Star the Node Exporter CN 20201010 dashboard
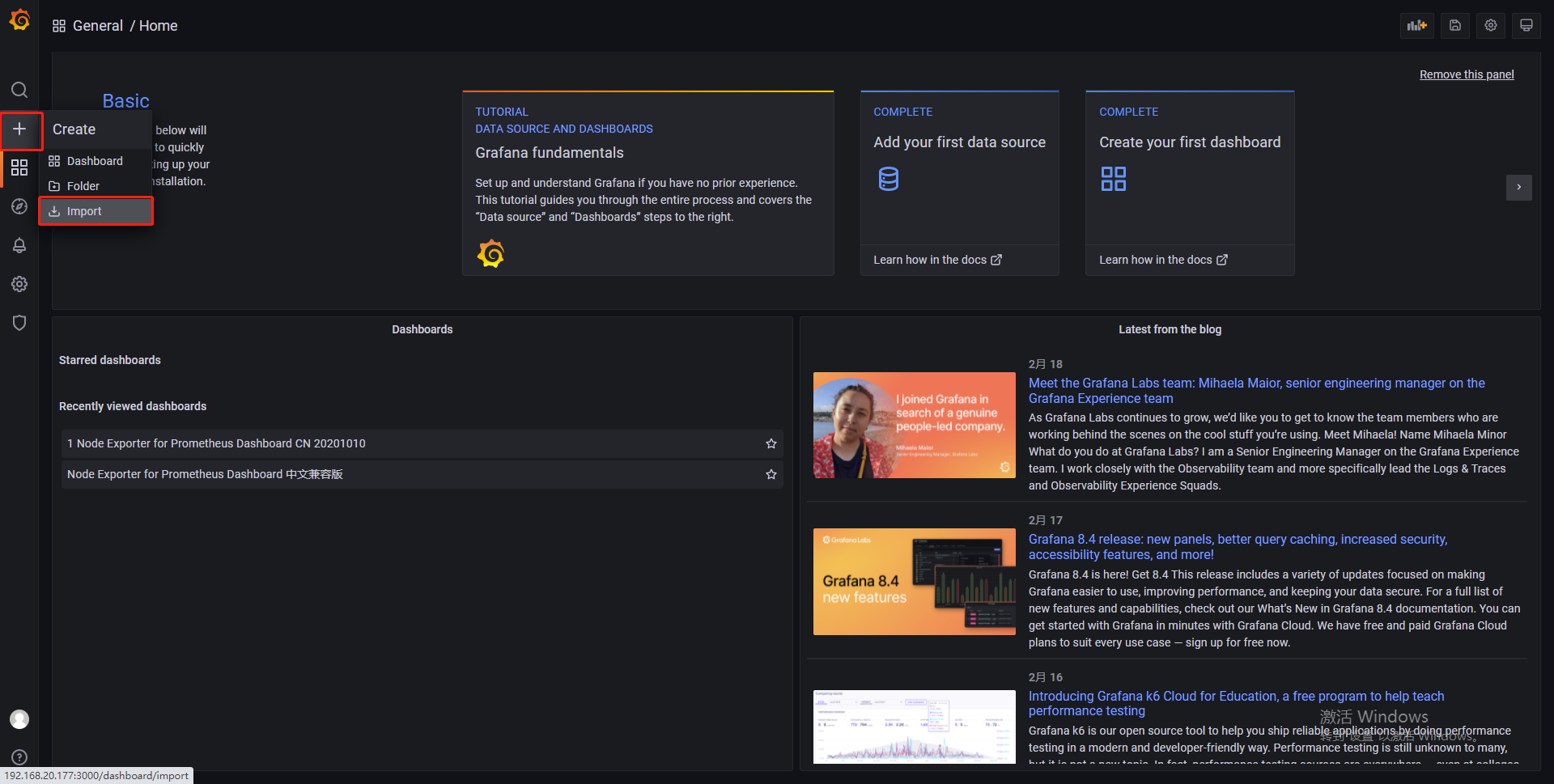 [771, 443]
